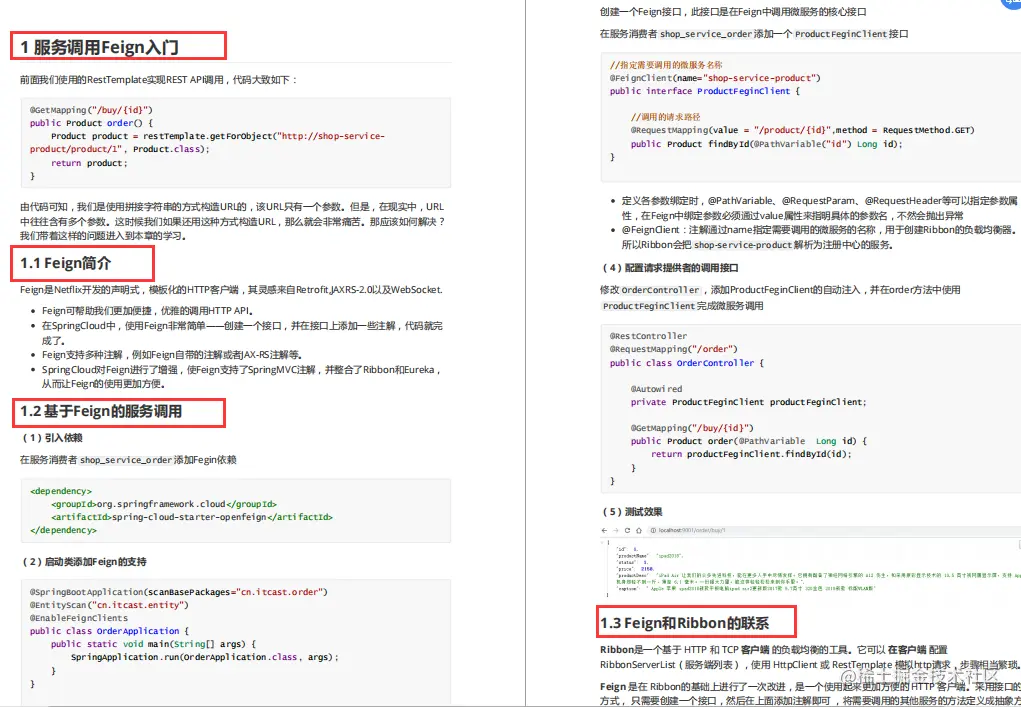Click the "@Autowired" annotation line
Viewport: 1021px width, 707px height.
656,389
